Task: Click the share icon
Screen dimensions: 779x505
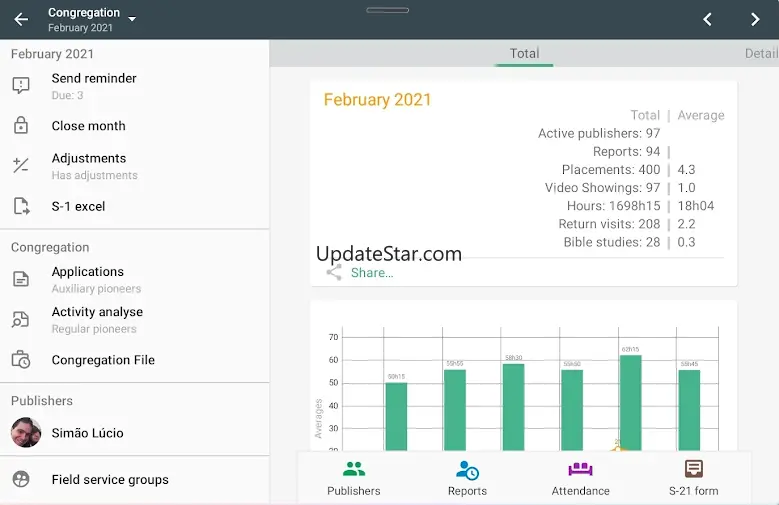Action: pyautogui.click(x=334, y=272)
